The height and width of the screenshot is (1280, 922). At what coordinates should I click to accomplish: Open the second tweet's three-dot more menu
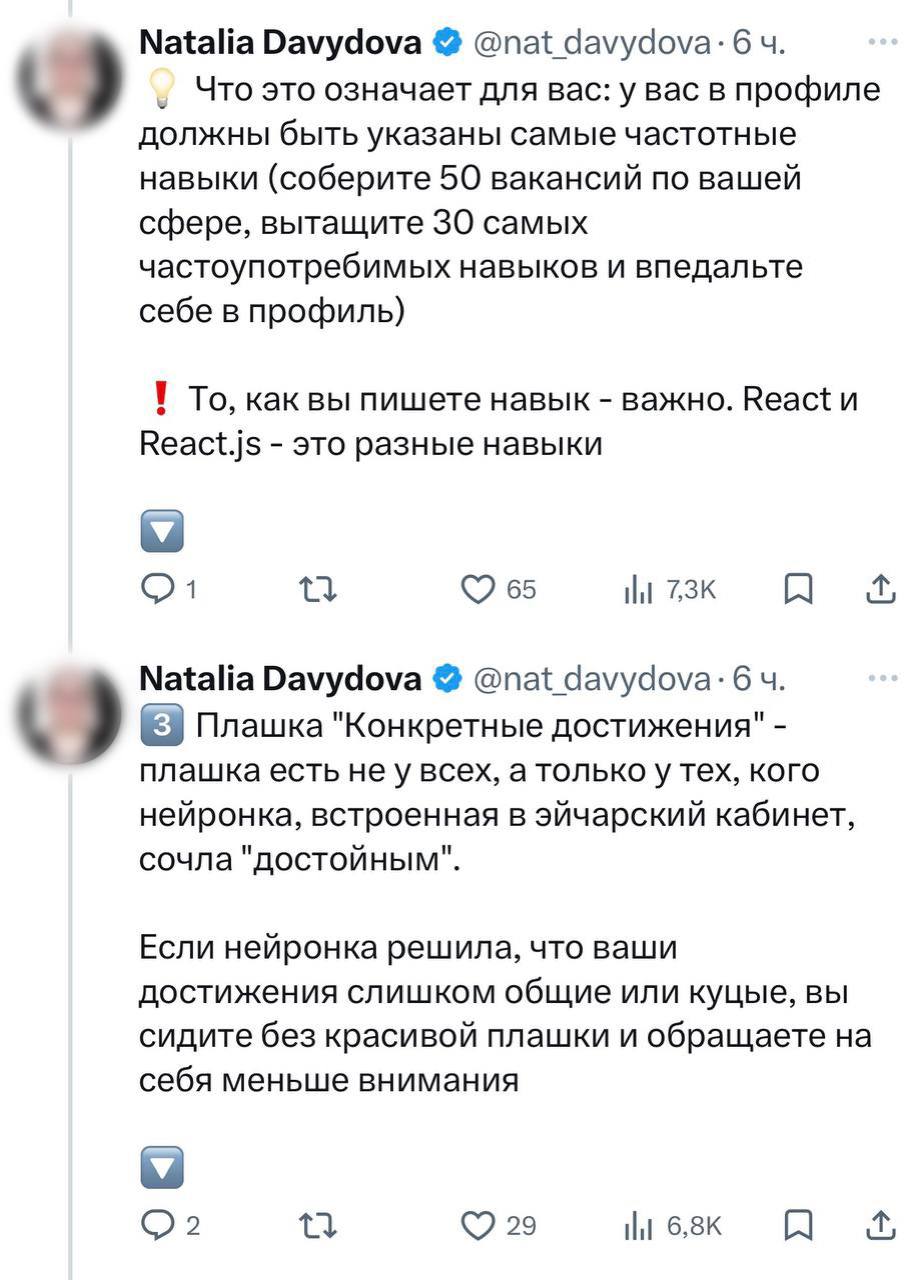[x=883, y=678]
